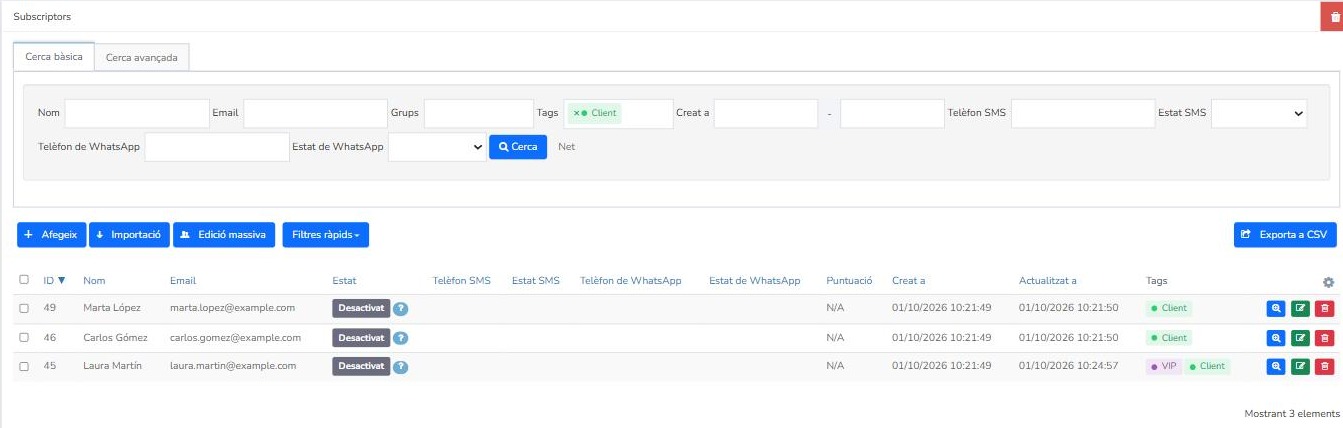The width and height of the screenshot is (1343, 428).
Task: Click the Client tag on Carlos Gómez row
Action: 1169,338
